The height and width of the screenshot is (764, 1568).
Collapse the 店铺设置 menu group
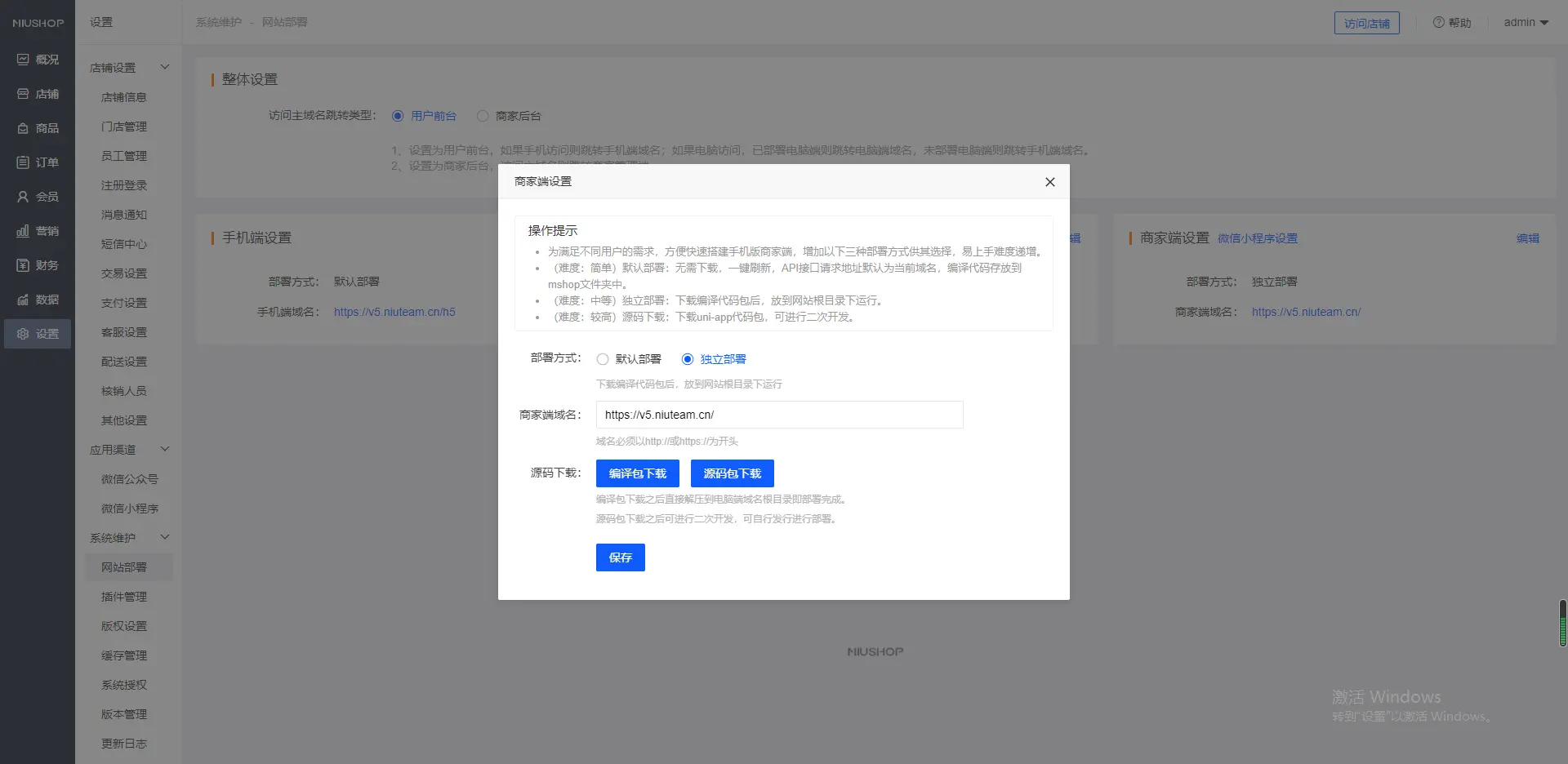pyautogui.click(x=165, y=68)
